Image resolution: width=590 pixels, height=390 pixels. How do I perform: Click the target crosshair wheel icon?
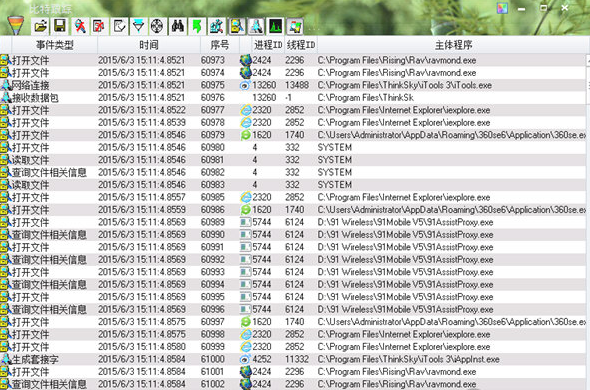[x=158, y=26]
